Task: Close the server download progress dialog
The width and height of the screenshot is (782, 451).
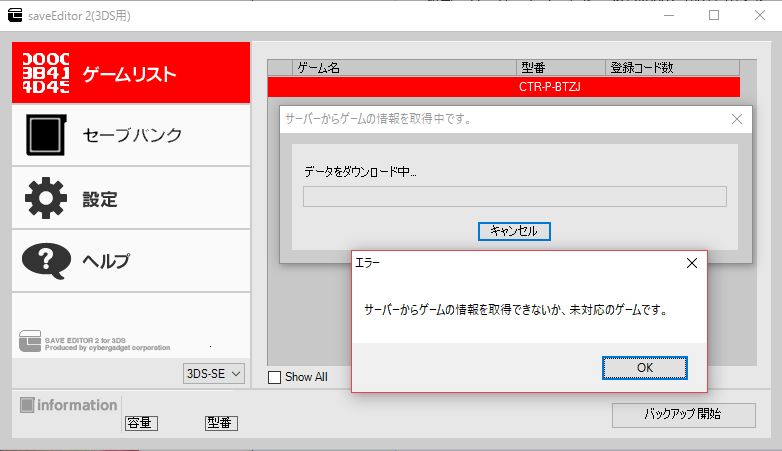Action: (x=737, y=119)
